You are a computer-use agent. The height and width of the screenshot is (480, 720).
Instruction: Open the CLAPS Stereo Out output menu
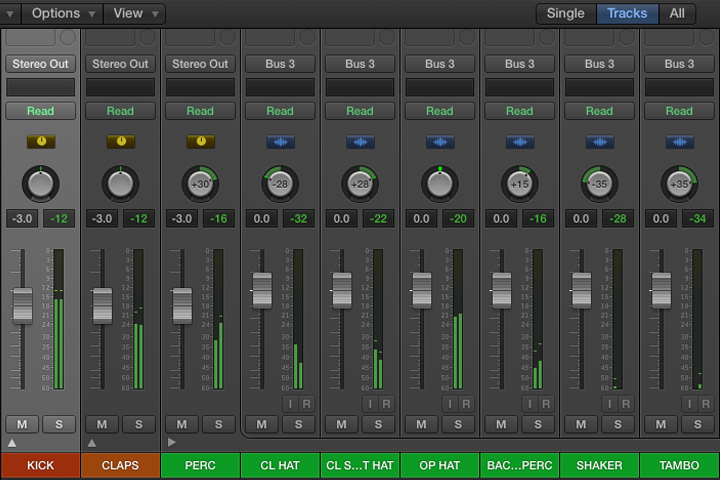point(120,64)
